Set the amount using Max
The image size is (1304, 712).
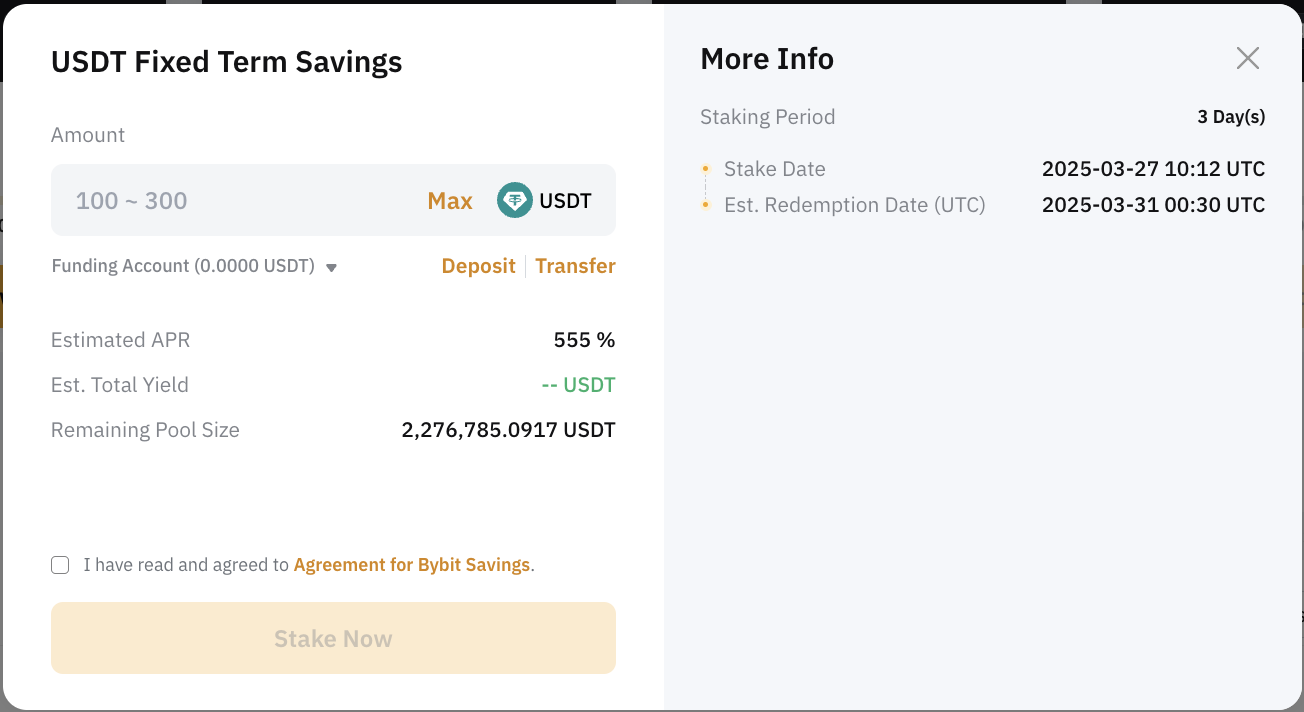(x=450, y=201)
